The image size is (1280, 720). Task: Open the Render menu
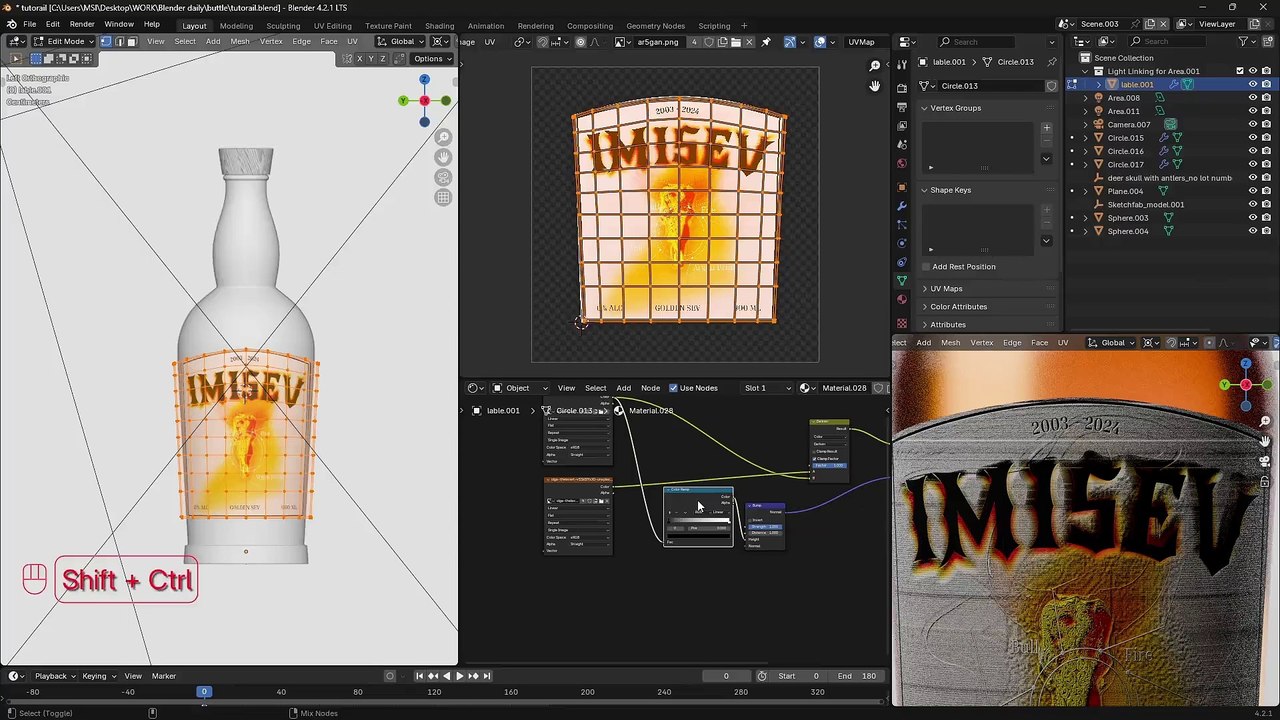point(82,24)
